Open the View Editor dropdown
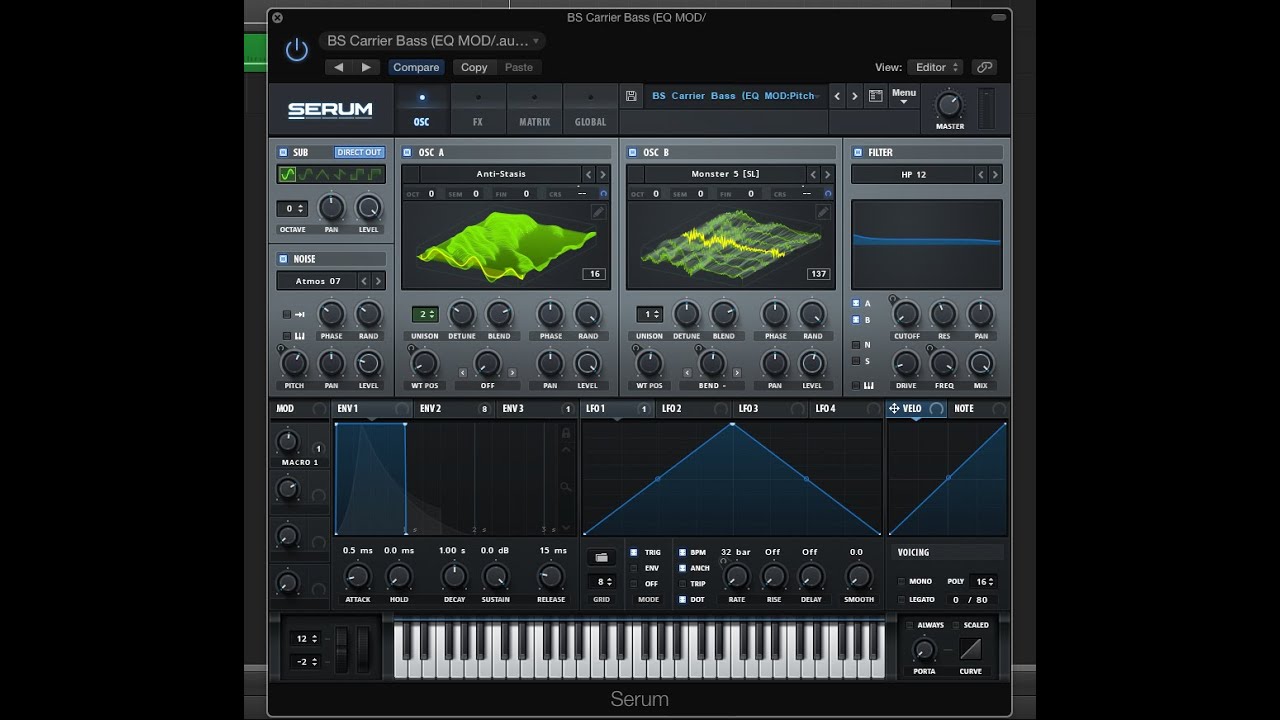1280x720 pixels. pyautogui.click(x=936, y=67)
